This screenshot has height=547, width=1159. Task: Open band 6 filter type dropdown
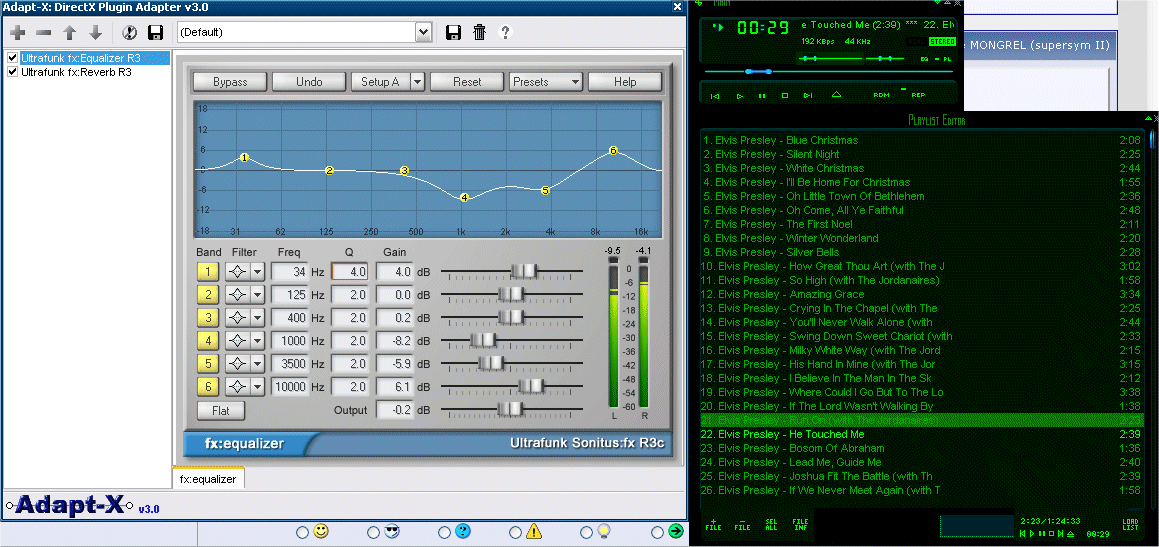[x=256, y=387]
